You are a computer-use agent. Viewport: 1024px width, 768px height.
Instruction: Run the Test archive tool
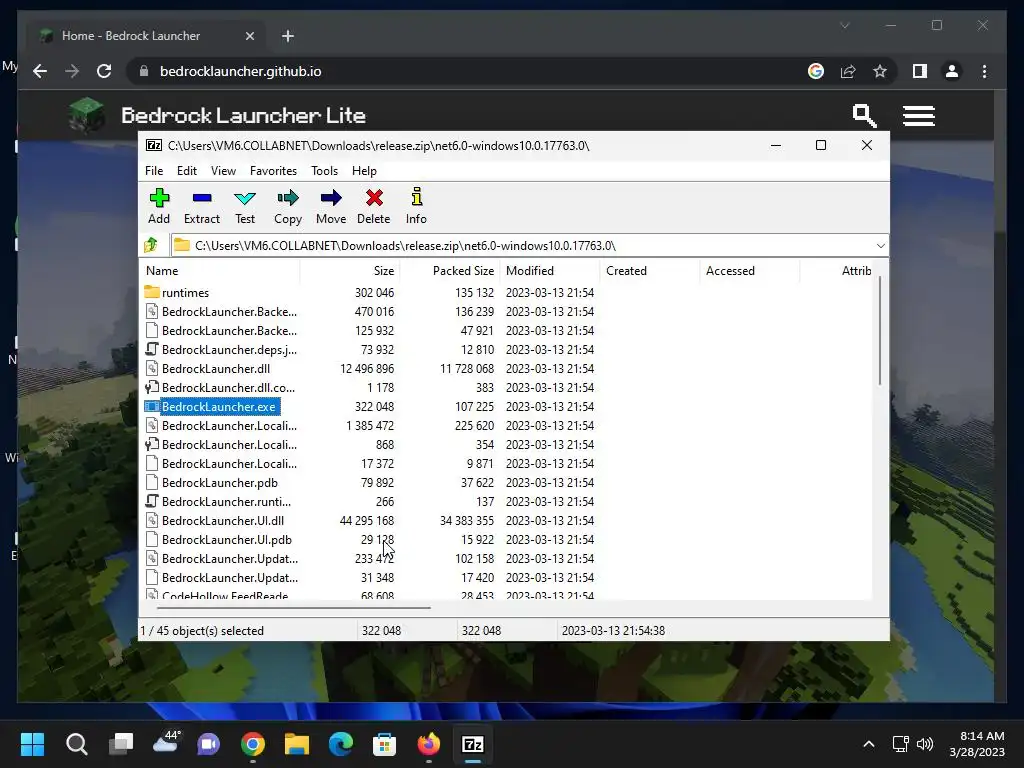coord(245,198)
